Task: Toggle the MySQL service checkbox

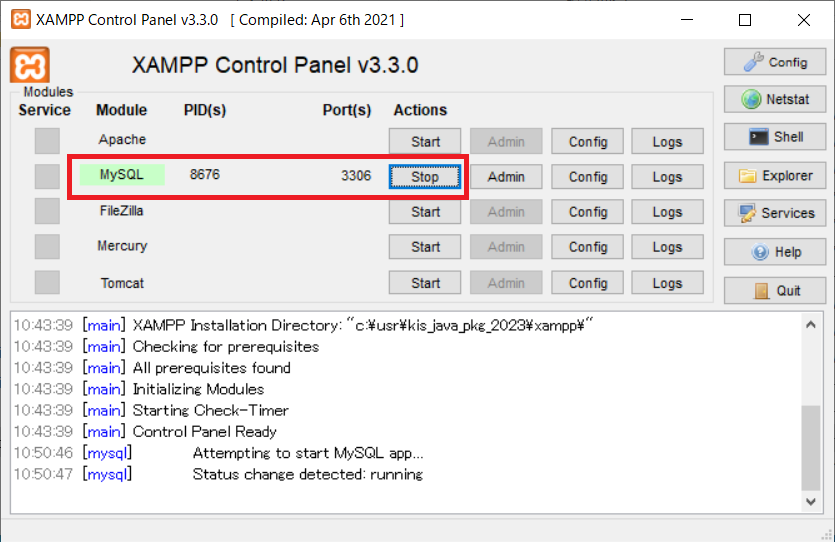Action: [47, 176]
